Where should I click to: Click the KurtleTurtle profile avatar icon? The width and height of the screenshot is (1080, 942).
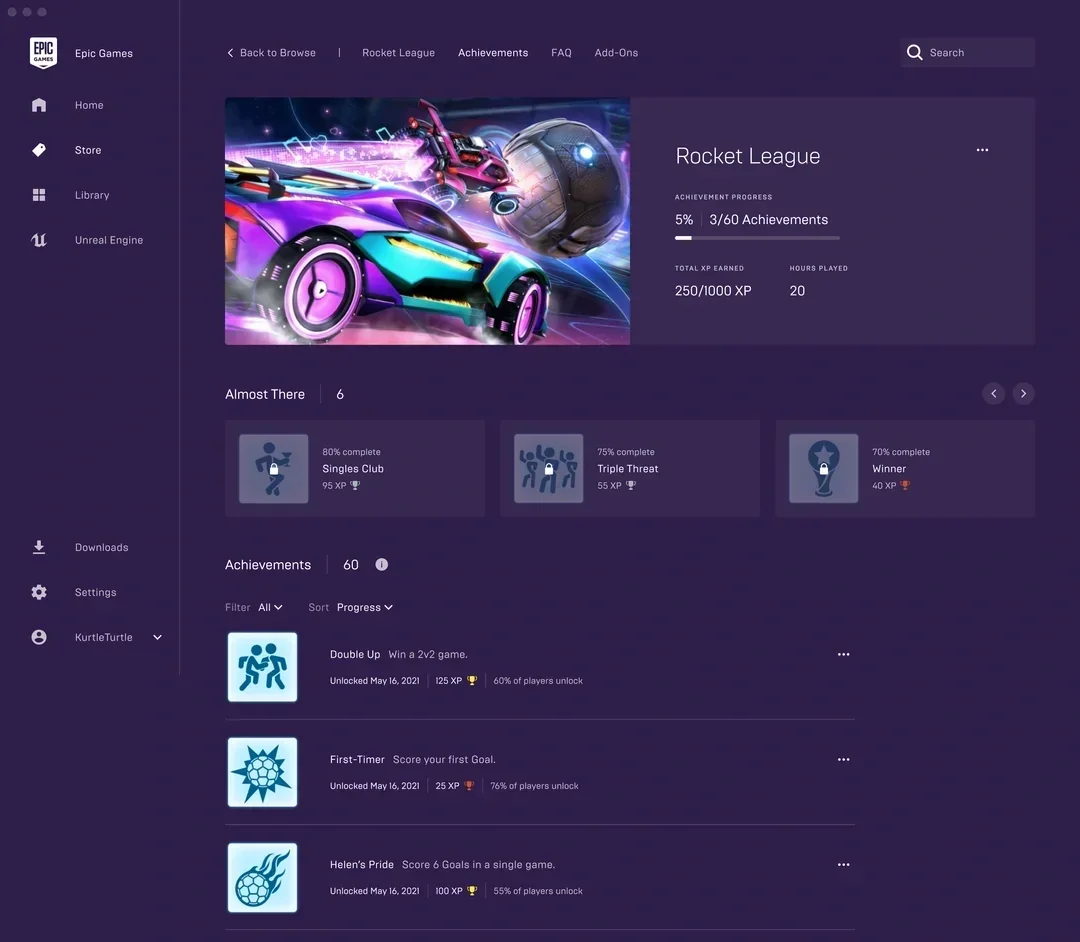point(39,637)
